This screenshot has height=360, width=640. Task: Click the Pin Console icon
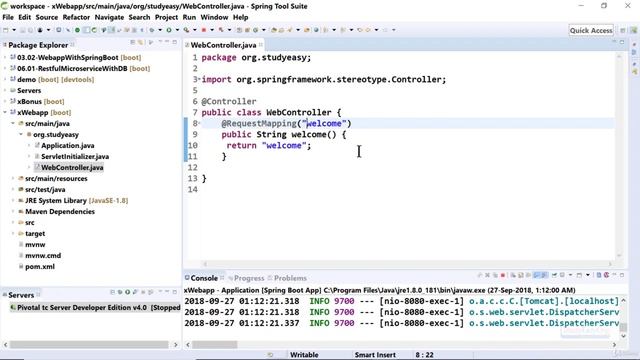click(554, 275)
